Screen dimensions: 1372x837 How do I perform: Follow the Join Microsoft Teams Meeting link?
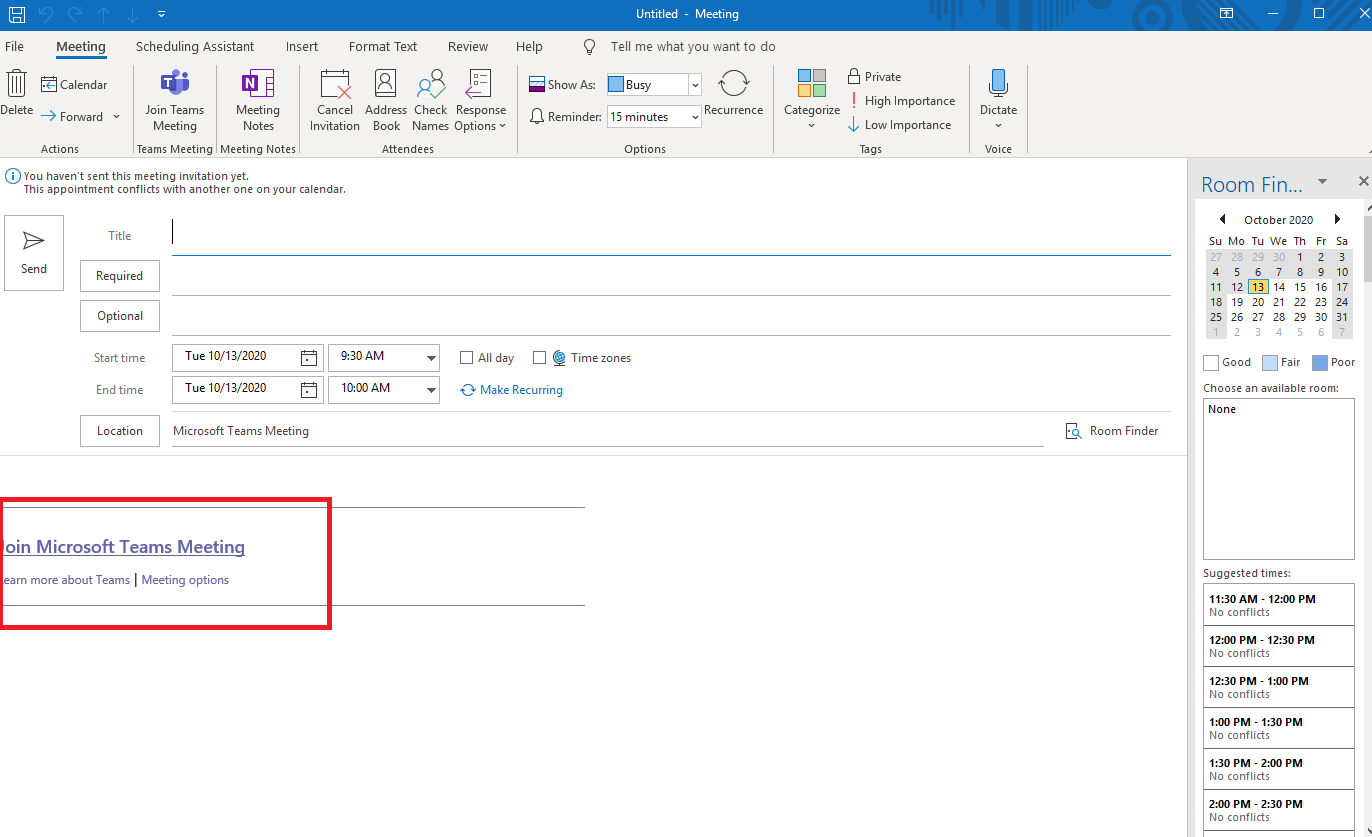pos(123,547)
